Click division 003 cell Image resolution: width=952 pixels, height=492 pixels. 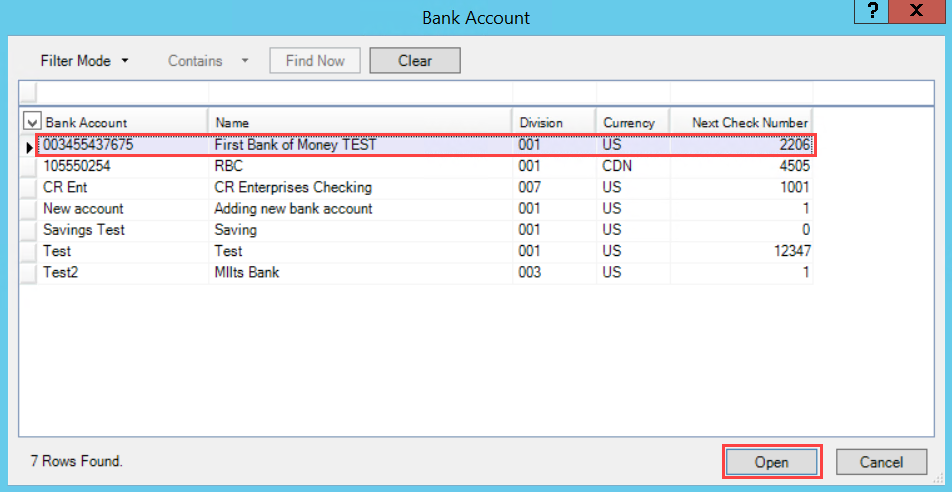click(555, 272)
